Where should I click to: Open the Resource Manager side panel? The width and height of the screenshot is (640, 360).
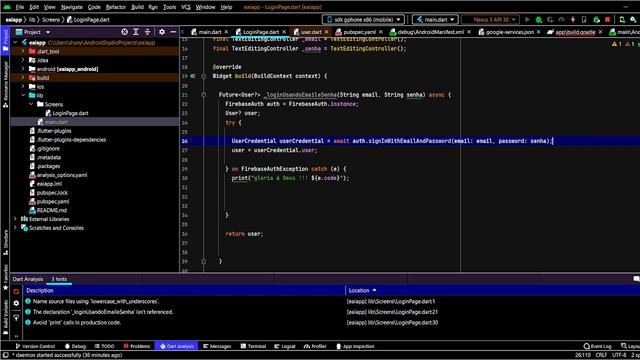[x=5, y=84]
